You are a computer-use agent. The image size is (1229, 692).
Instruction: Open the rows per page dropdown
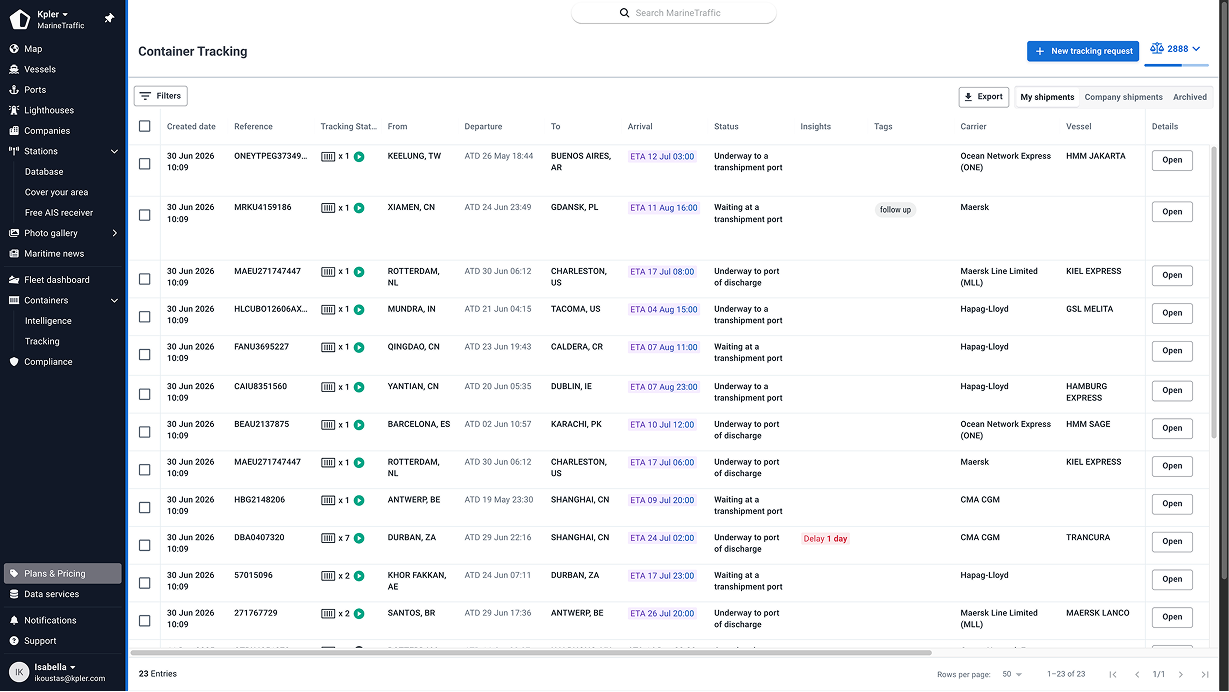tap(1012, 675)
